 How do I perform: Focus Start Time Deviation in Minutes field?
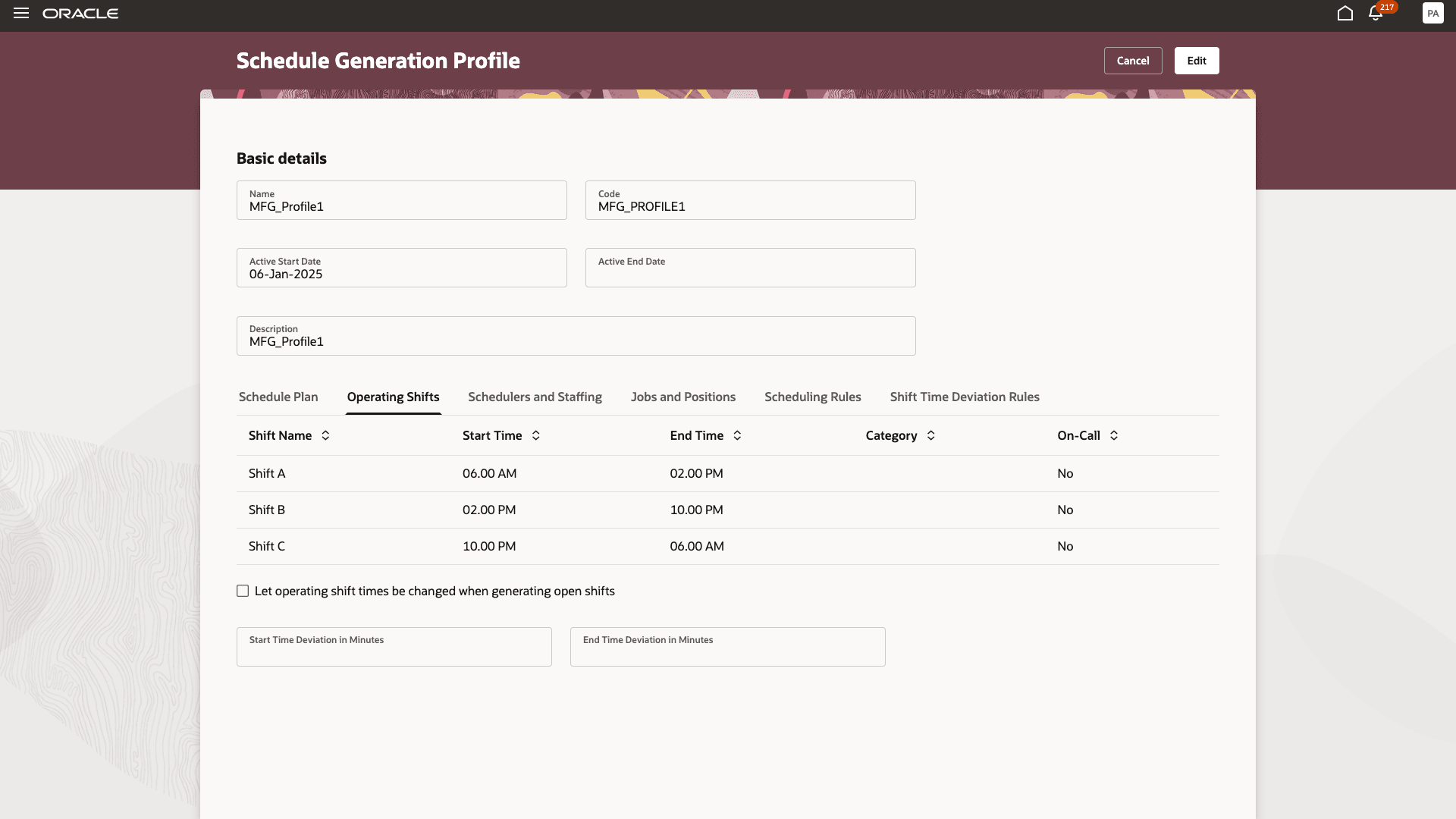[x=394, y=647]
